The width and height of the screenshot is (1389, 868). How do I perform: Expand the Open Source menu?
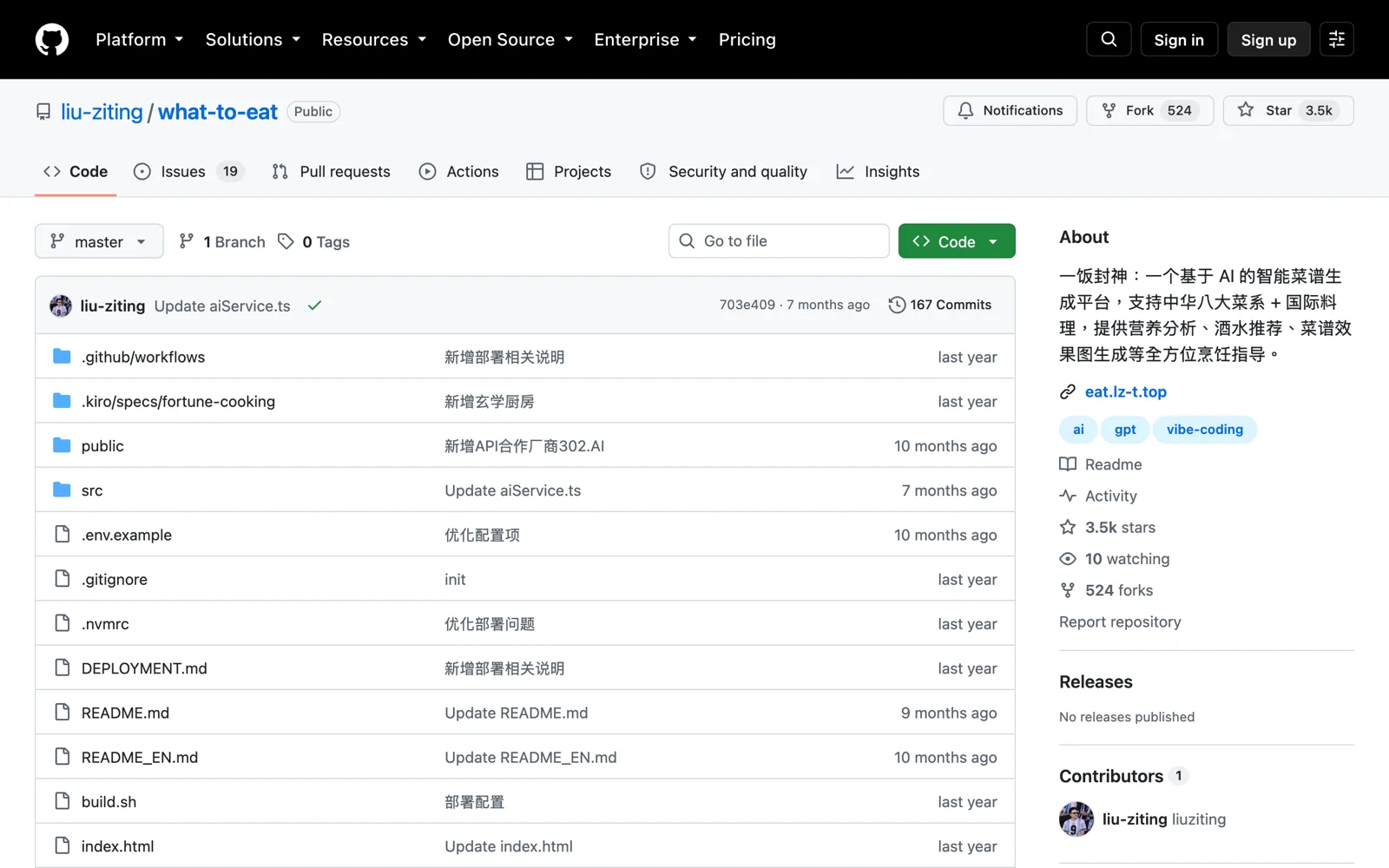(x=510, y=40)
